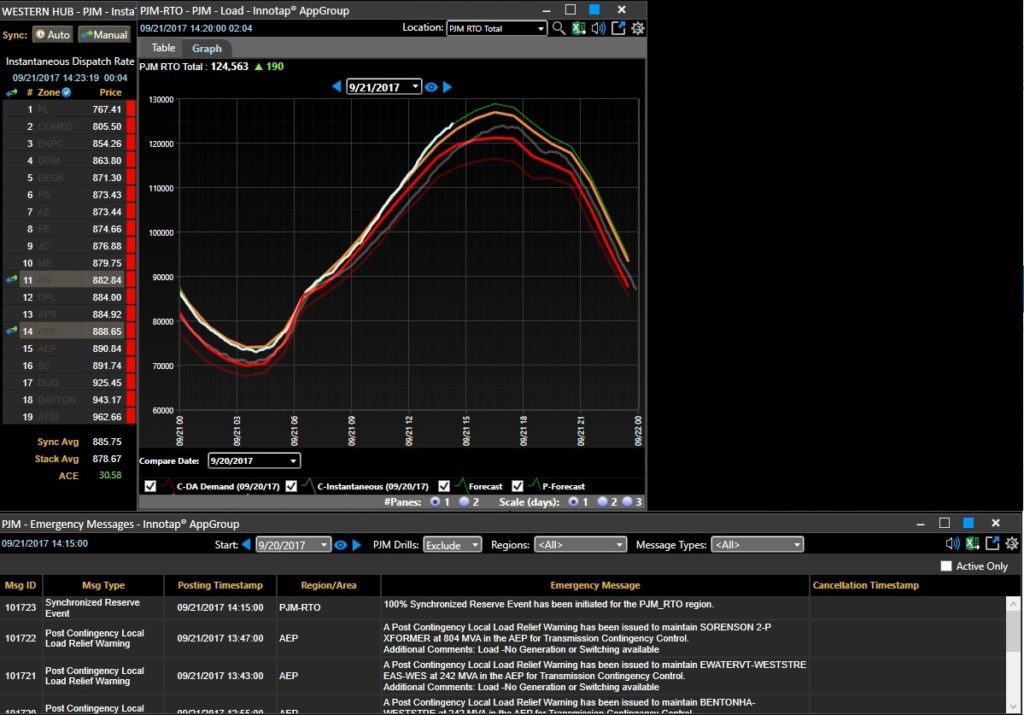Open Emergency Messages settings gear
The height and width of the screenshot is (715, 1024).
[1012, 543]
